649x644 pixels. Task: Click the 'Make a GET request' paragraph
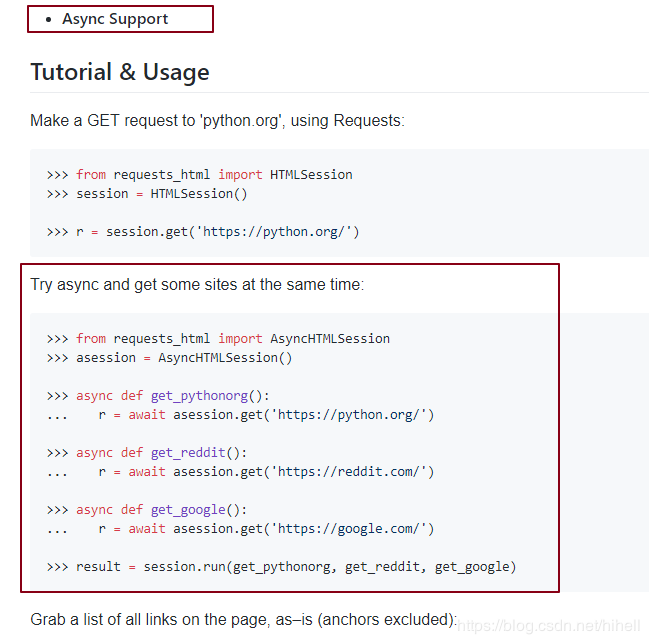pos(217,121)
